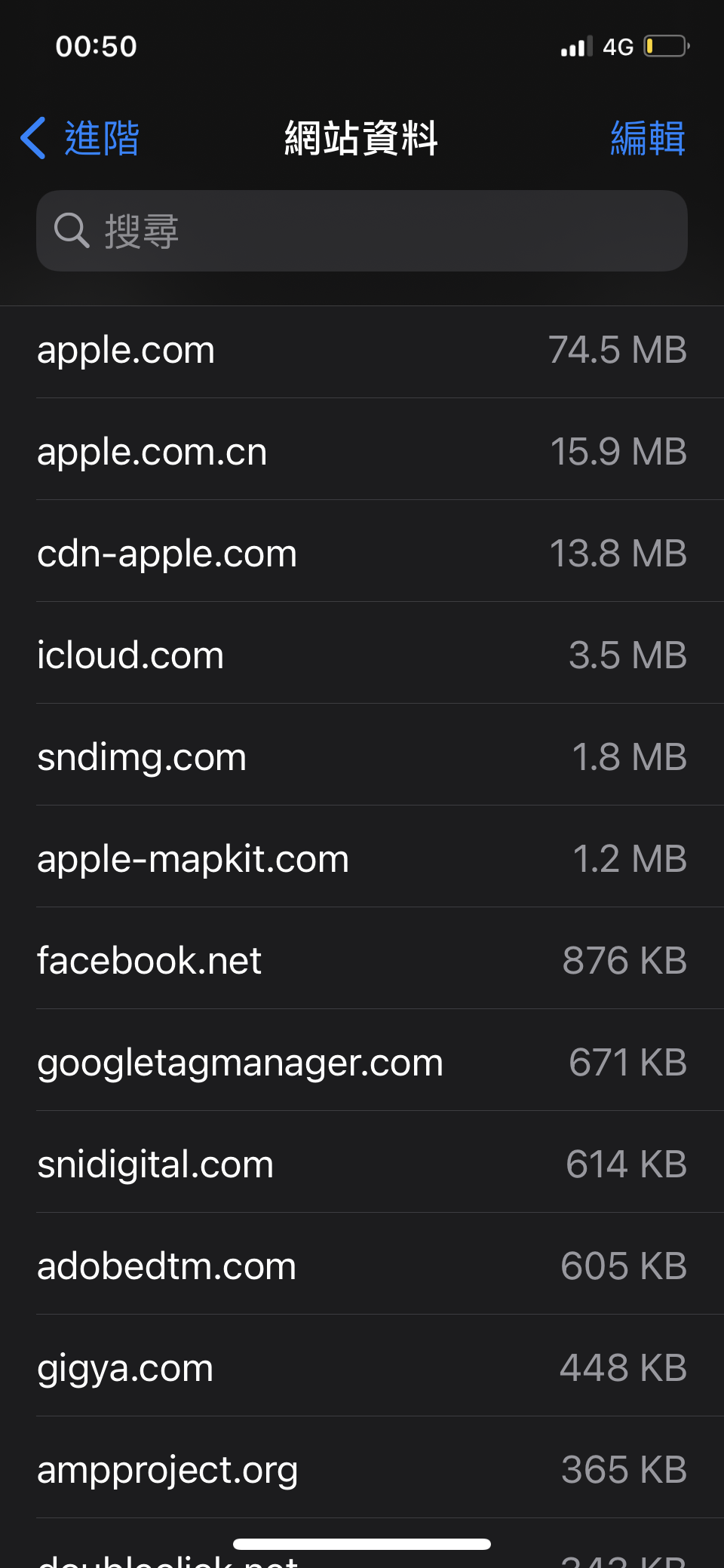Choose the sndimg.com row
724x1568 pixels.
coord(362,757)
